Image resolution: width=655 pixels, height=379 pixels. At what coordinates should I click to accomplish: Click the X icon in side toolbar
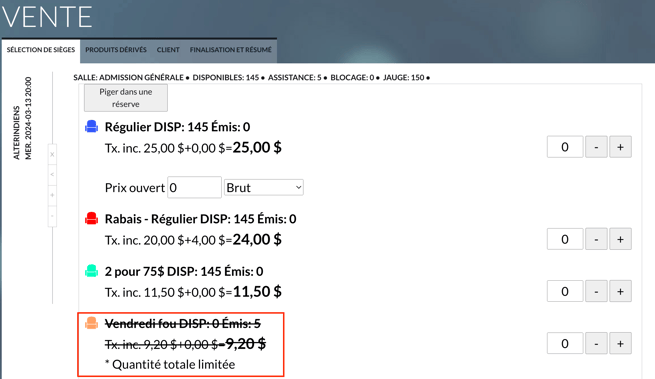pos(52,155)
